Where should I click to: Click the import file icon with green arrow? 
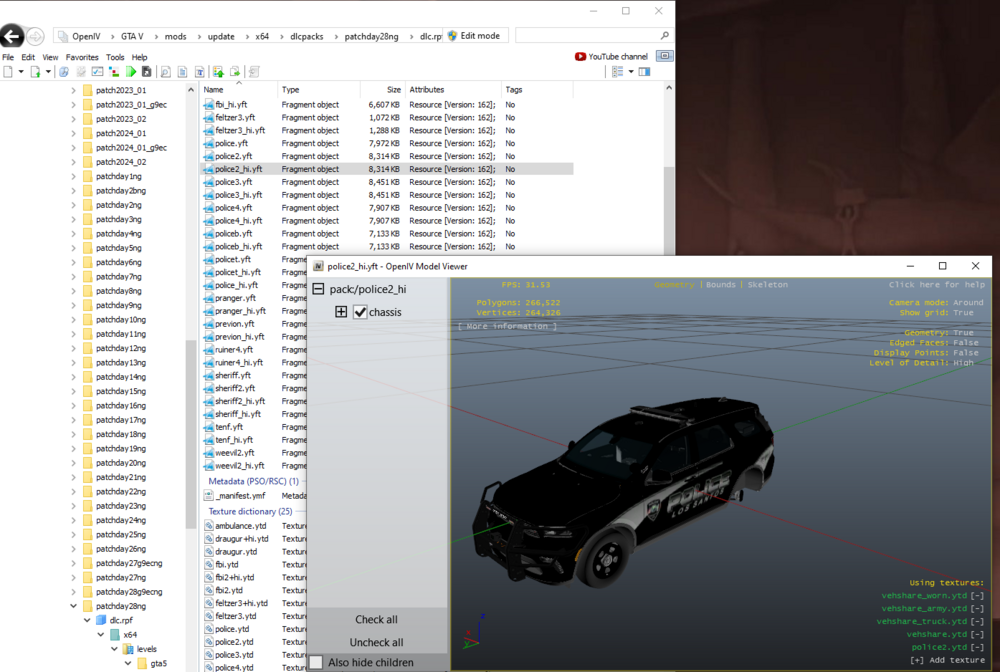[x=220, y=71]
